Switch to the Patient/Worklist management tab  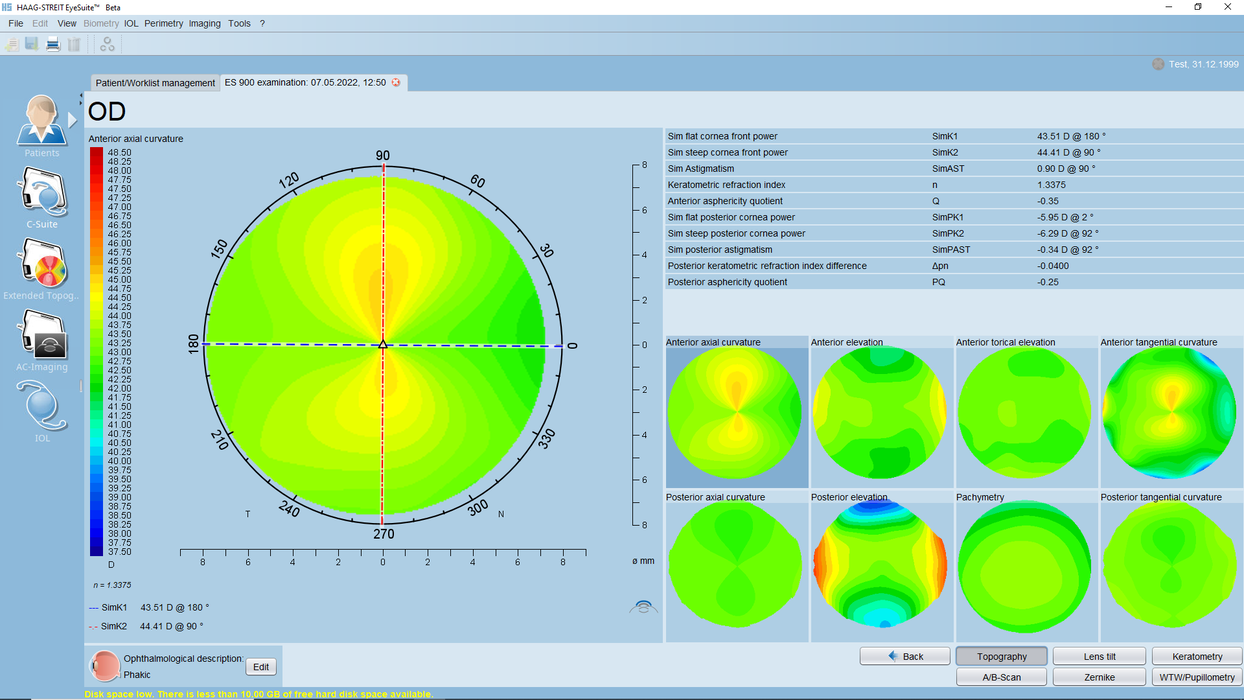coord(154,83)
